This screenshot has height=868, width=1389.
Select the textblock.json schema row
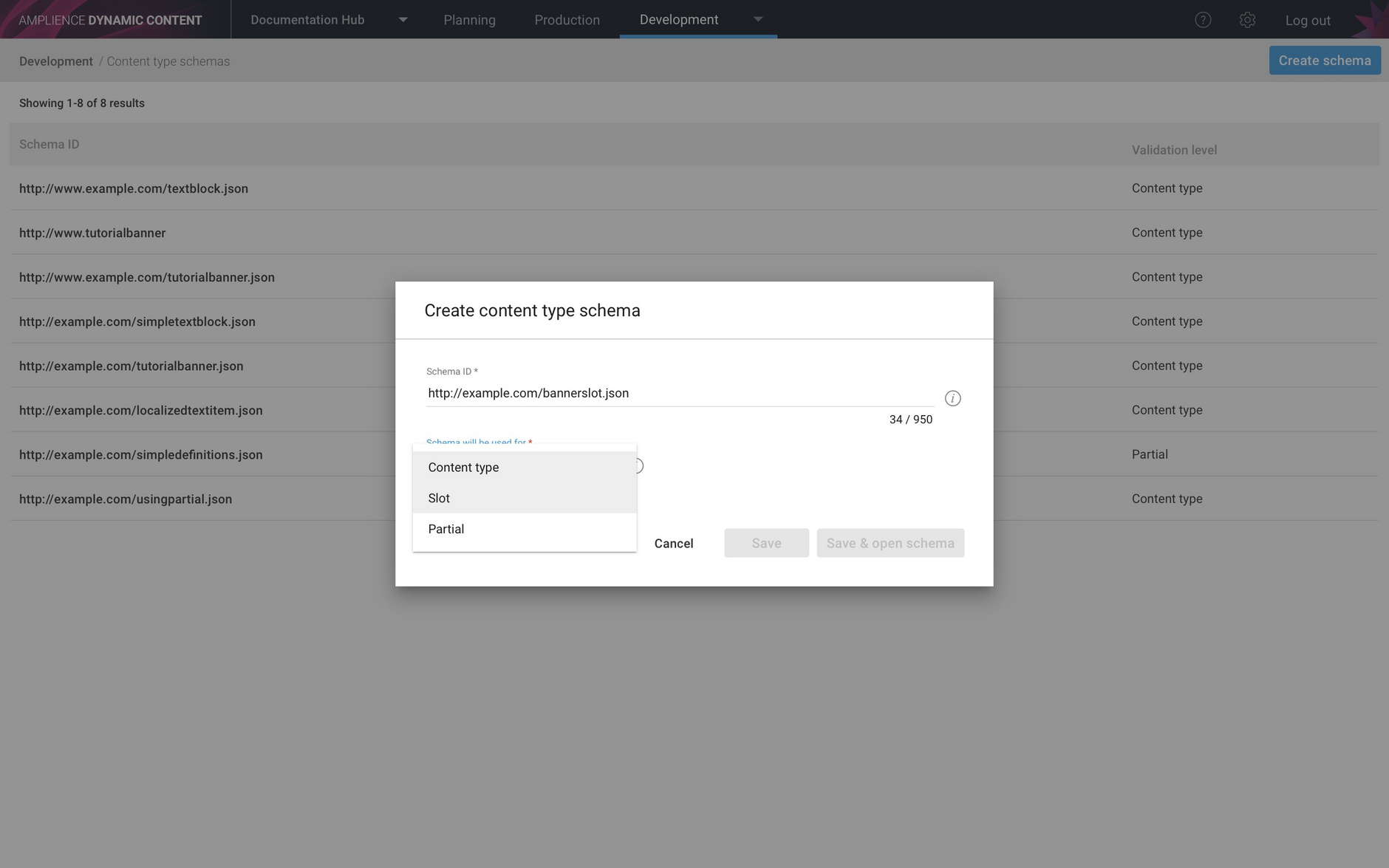click(x=134, y=188)
